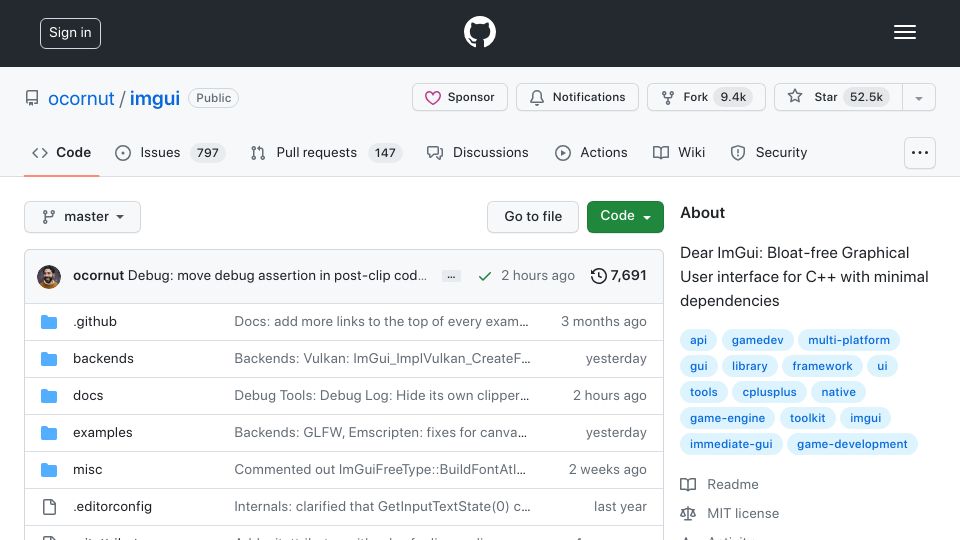Open the Security tab
The width and height of the screenshot is (960, 540).
coord(769,152)
